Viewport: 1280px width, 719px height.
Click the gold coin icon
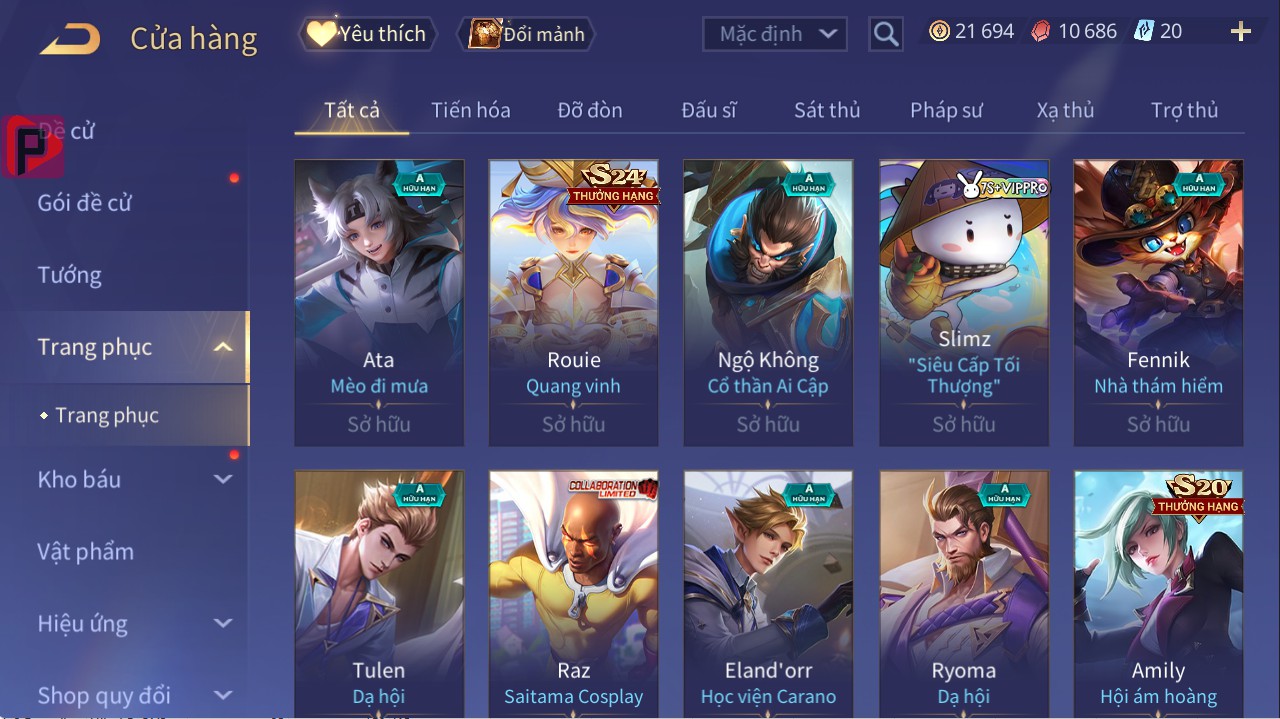(x=939, y=32)
